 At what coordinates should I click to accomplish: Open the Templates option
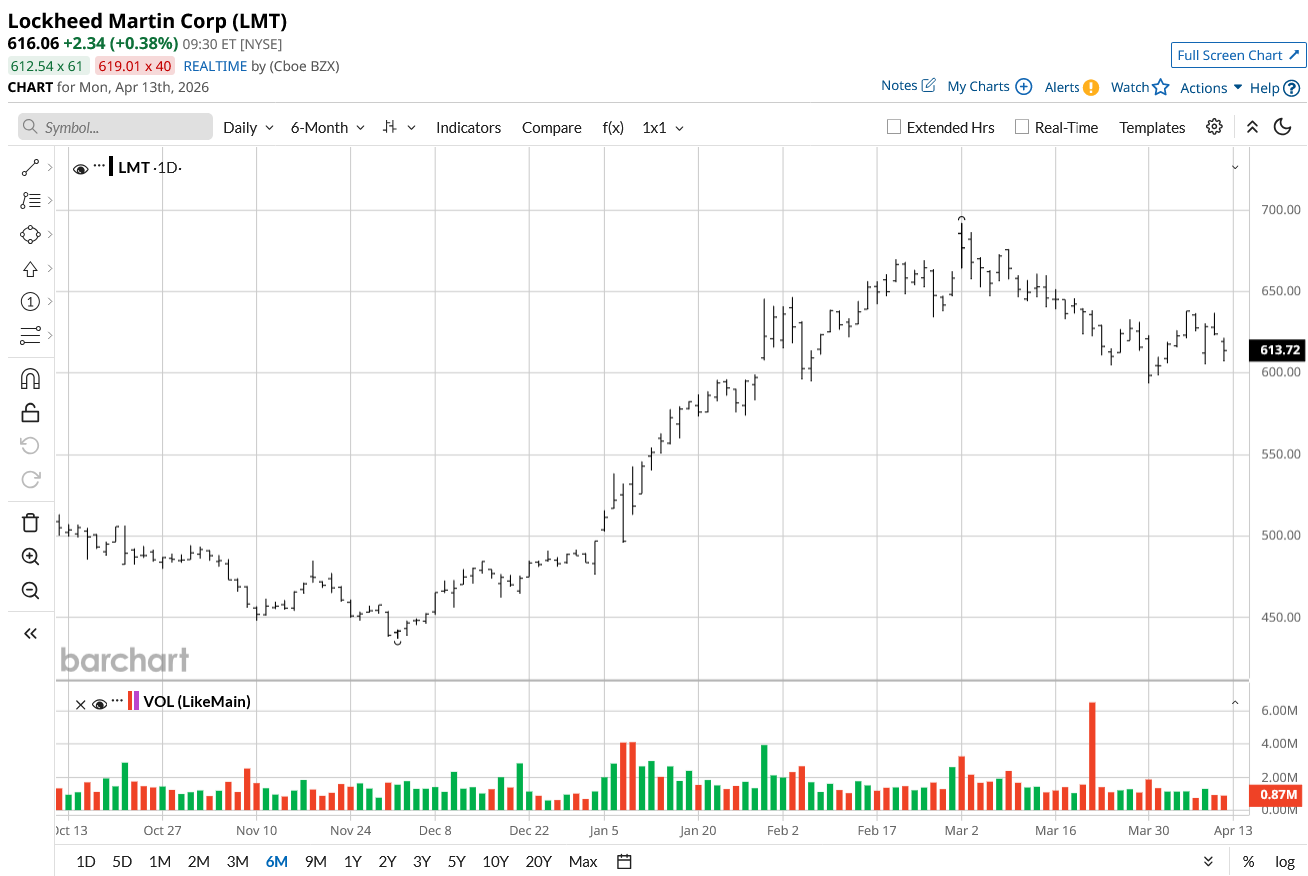click(1152, 128)
